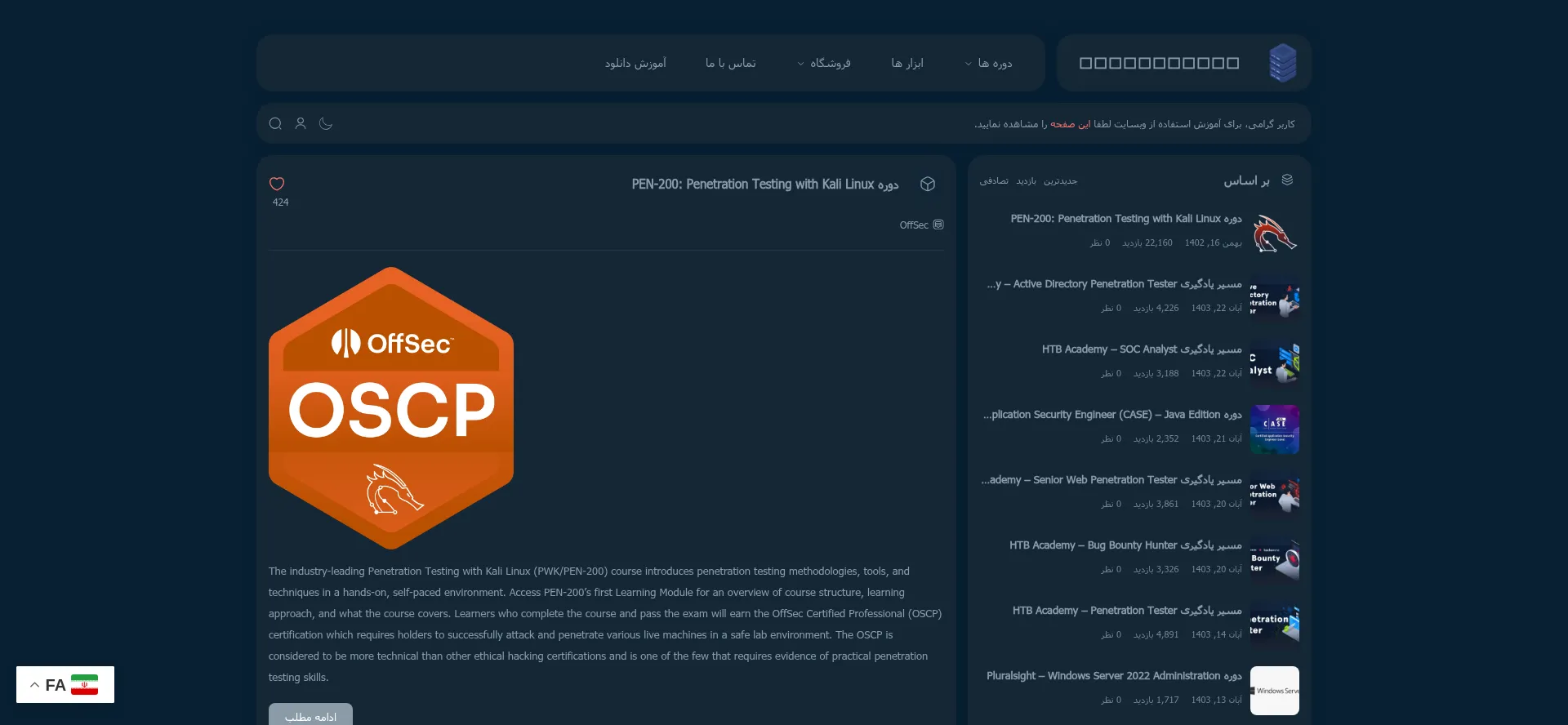Expand the دوره ها menu dropdown

point(989,63)
